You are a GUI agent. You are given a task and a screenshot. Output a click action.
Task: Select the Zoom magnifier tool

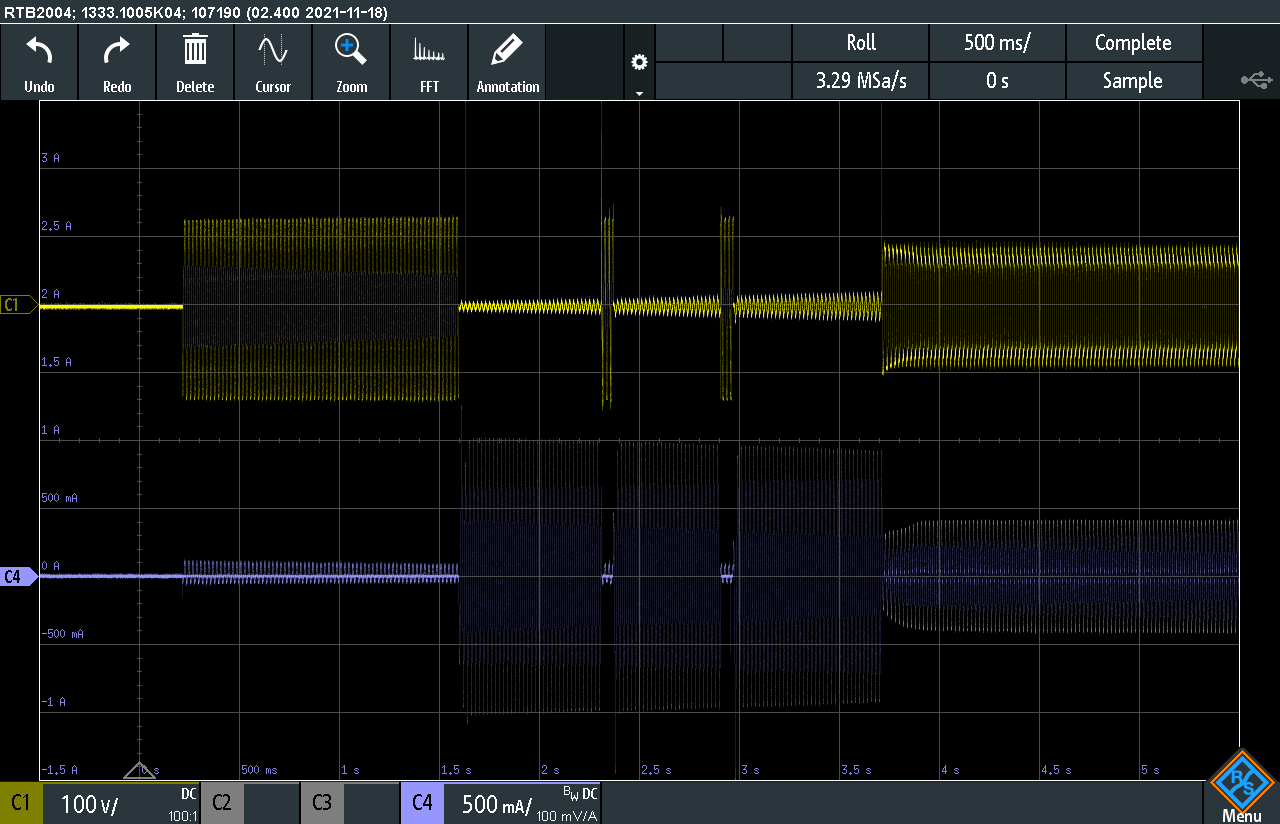pyautogui.click(x=351, y=62)
